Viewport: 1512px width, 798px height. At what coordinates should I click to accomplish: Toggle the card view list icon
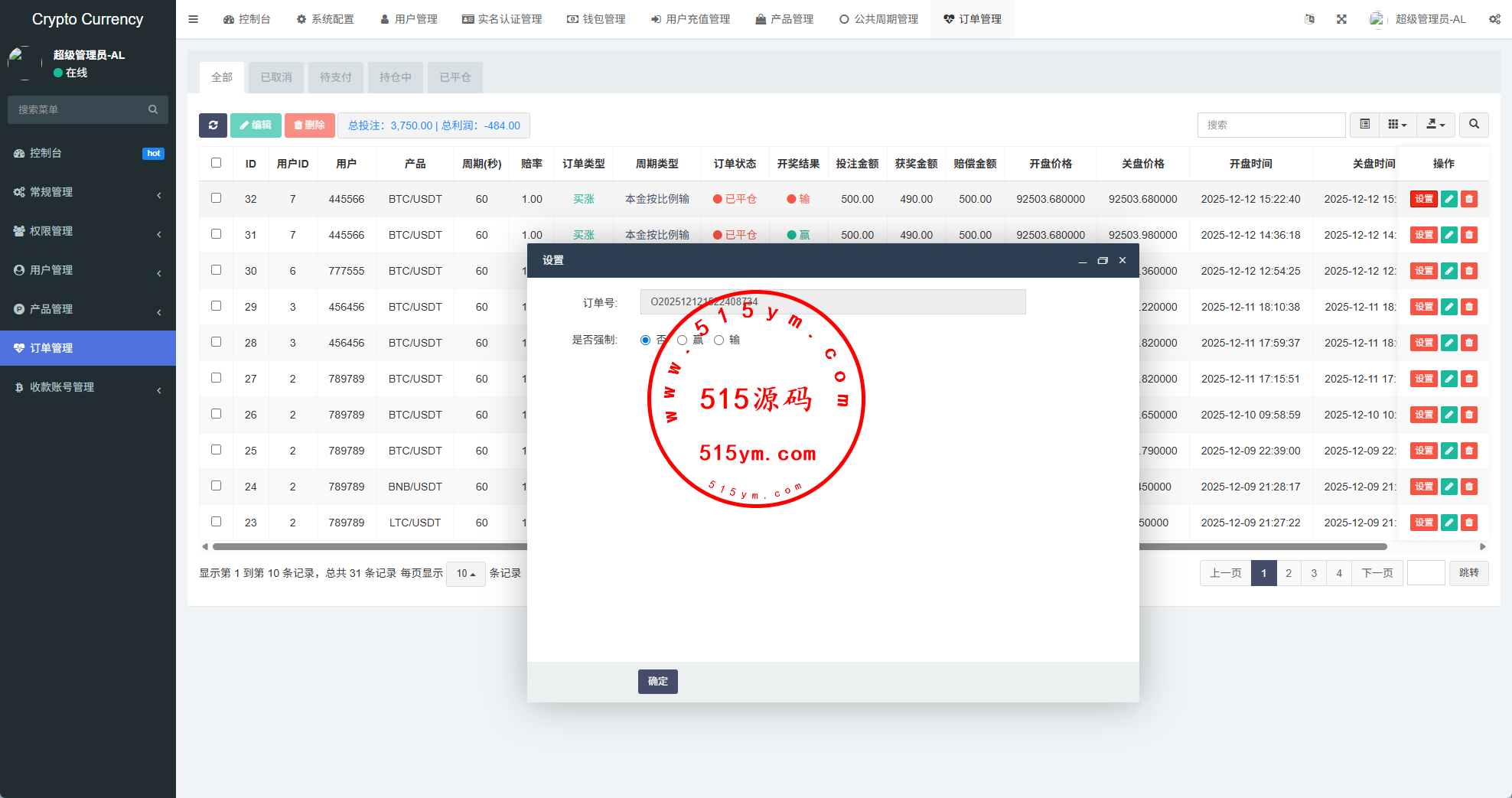(1364, 125)
